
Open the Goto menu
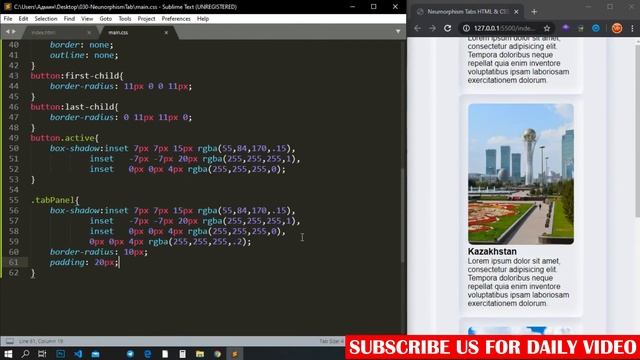pos(105,19)
